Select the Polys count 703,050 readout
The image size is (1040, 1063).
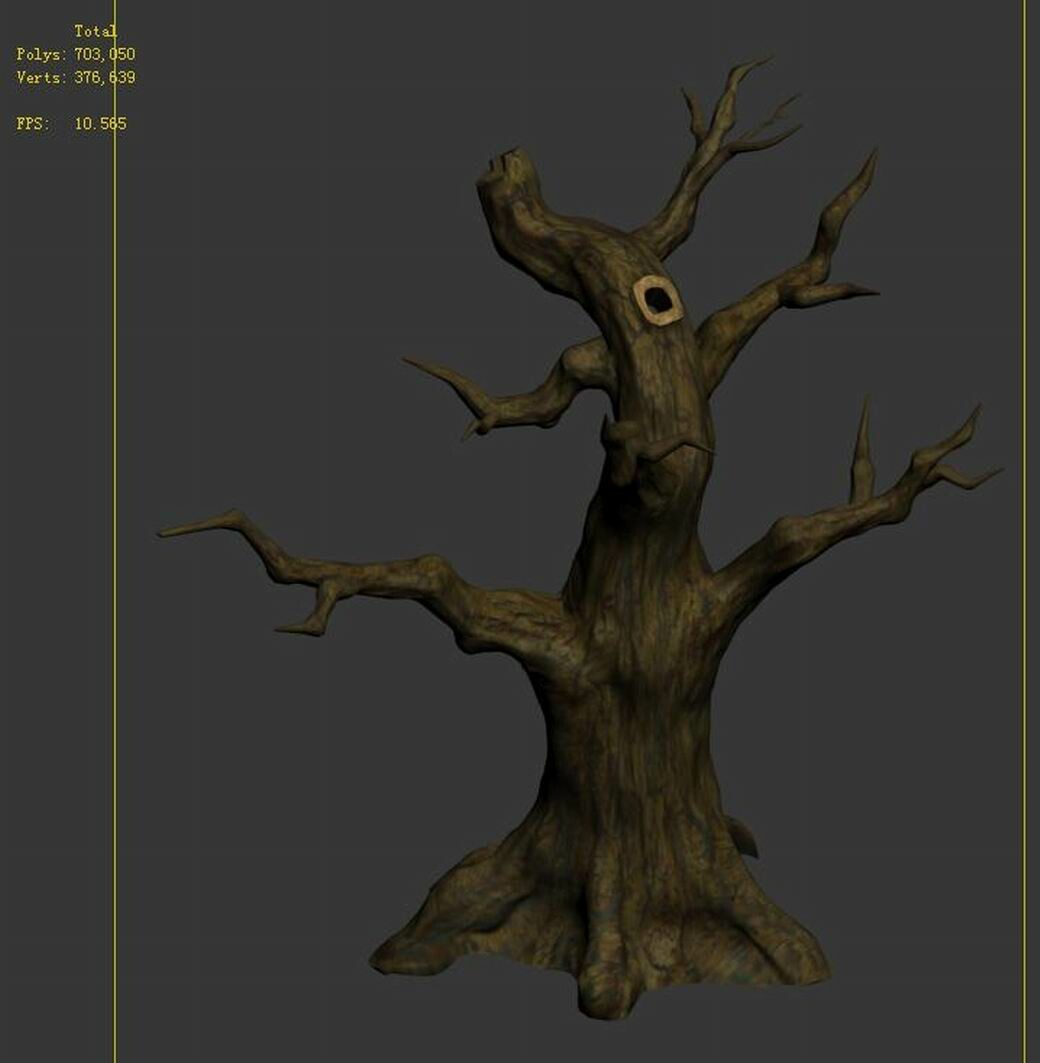click(x=104, y=54)
